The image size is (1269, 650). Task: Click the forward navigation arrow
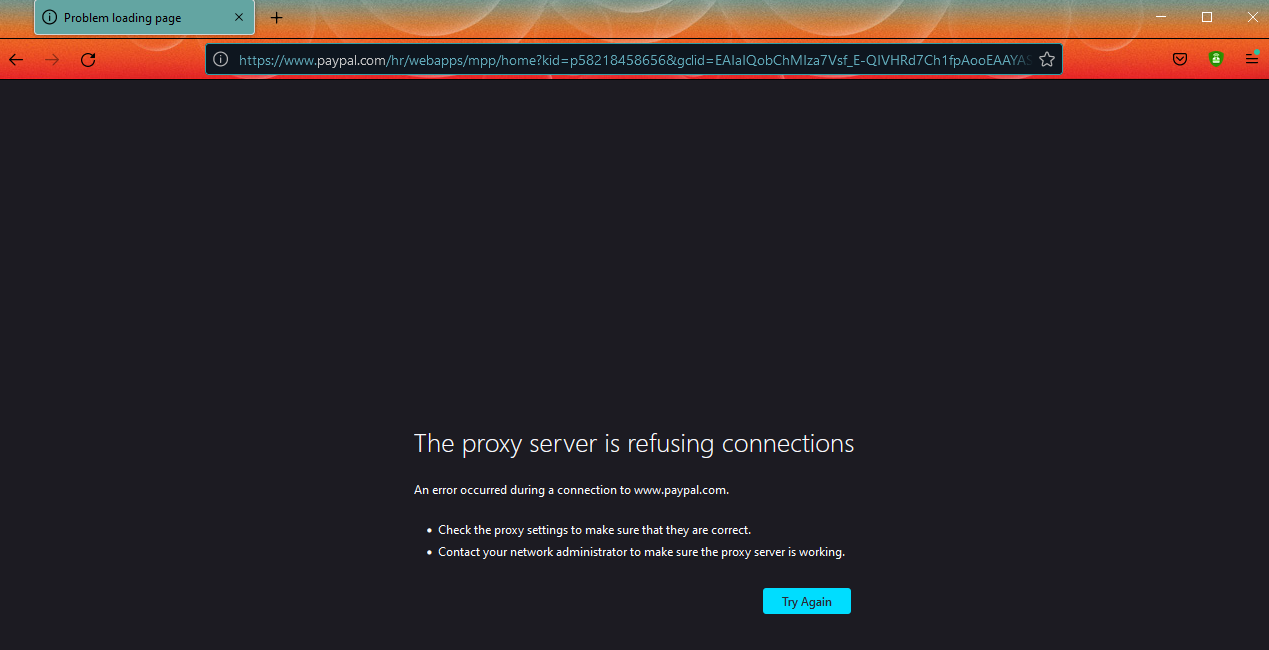coord(52,60)
